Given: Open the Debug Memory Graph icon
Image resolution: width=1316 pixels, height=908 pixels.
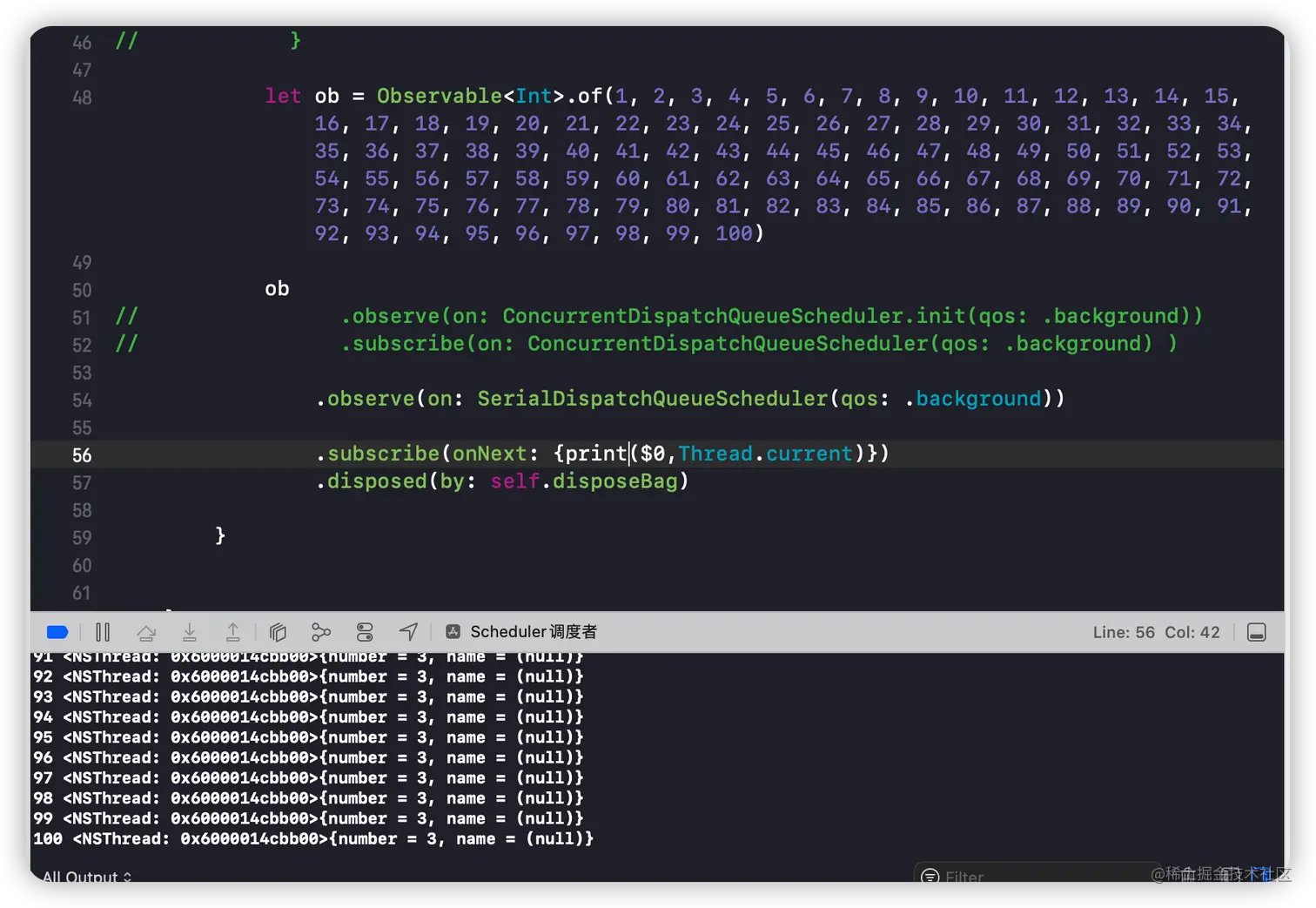Looking at the screenshot, I should point(321,632).
